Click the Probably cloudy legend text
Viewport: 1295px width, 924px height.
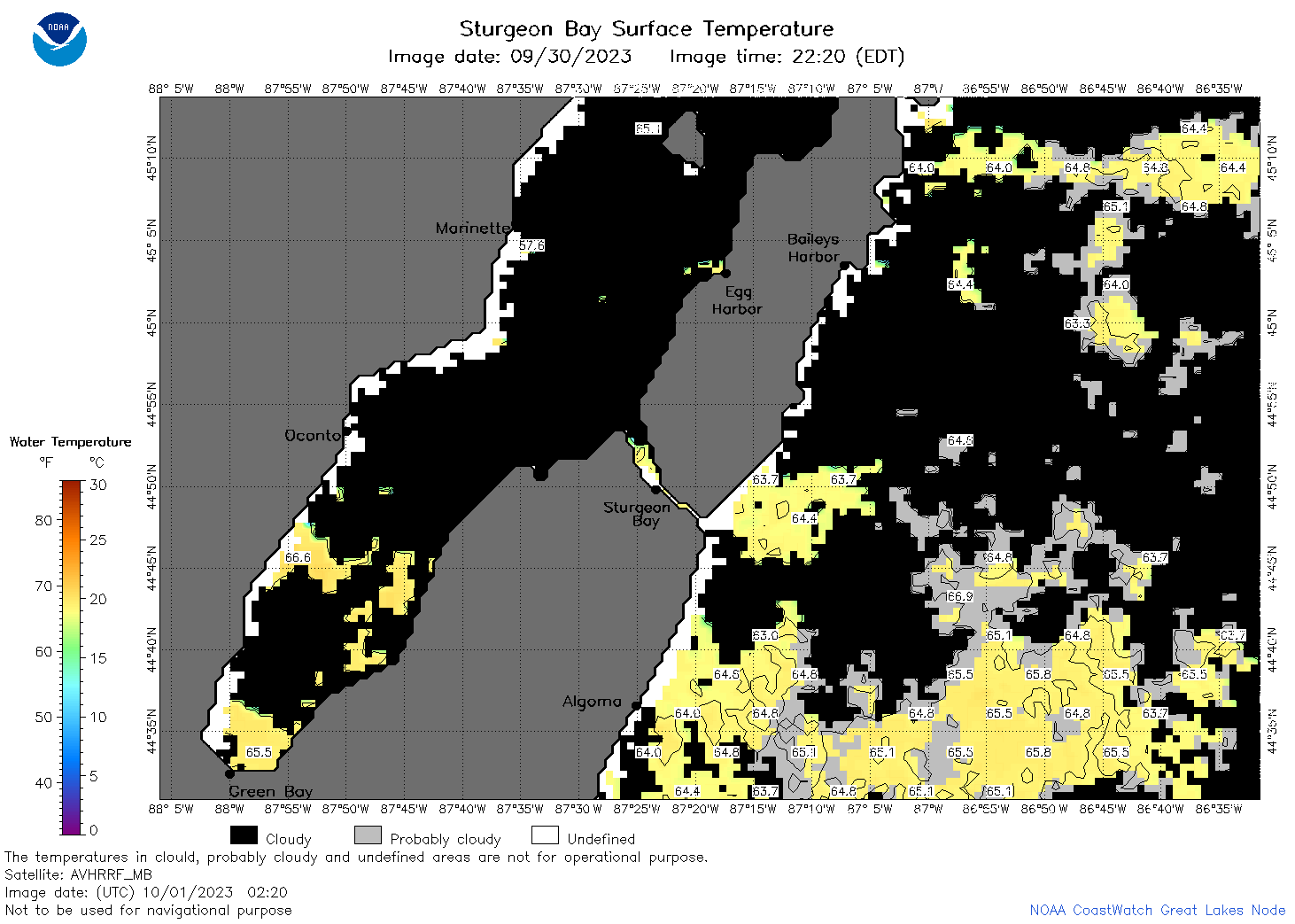tap(446, 839)
